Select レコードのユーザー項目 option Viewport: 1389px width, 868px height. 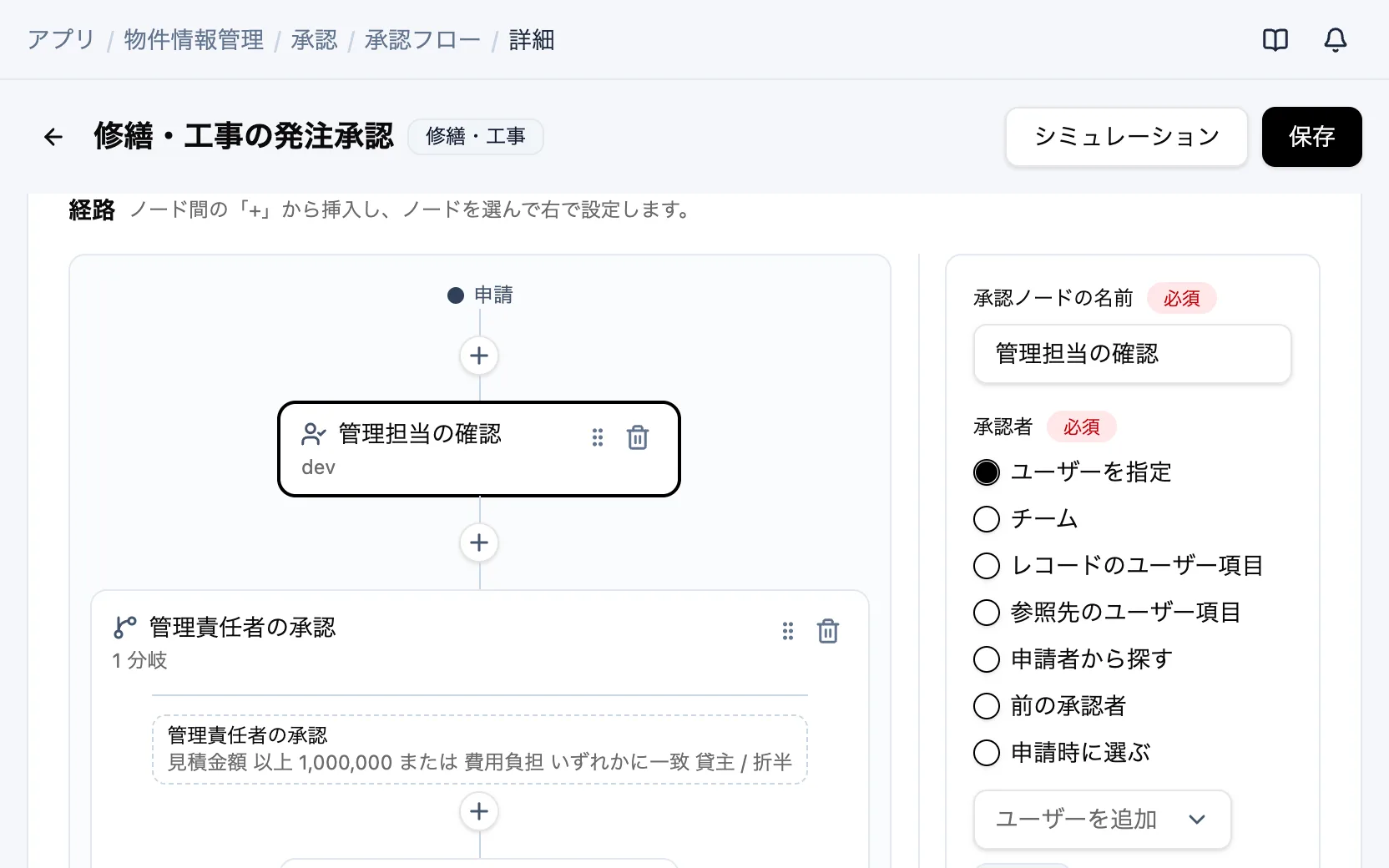click(987, 566)
